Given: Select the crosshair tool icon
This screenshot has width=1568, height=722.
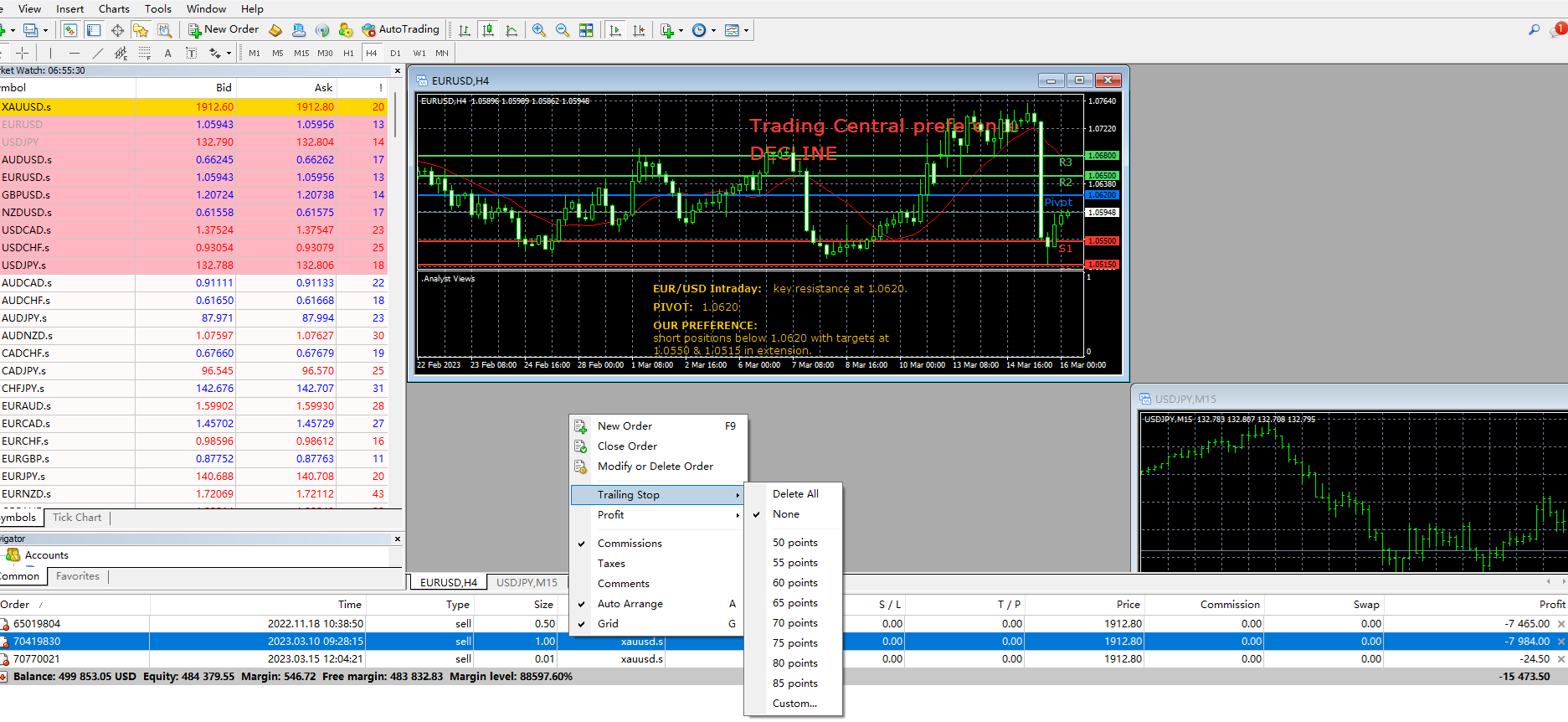Looking at the screenshot, I should click(x=23, y=53).
